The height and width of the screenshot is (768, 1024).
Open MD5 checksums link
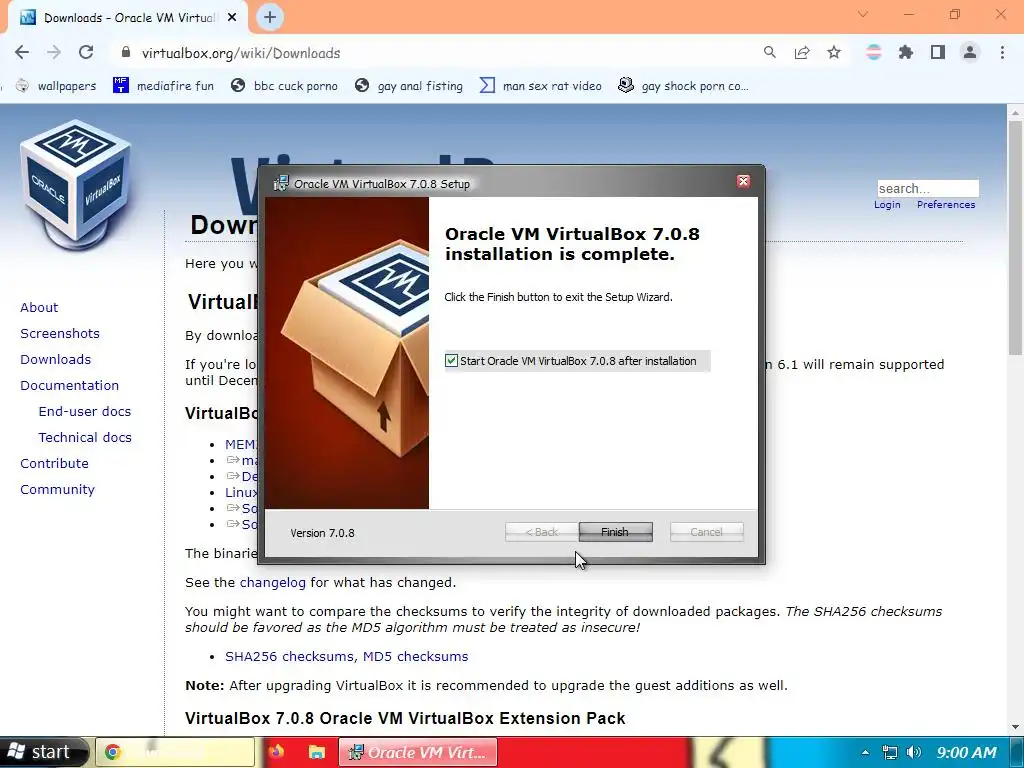tap(415, 656)
